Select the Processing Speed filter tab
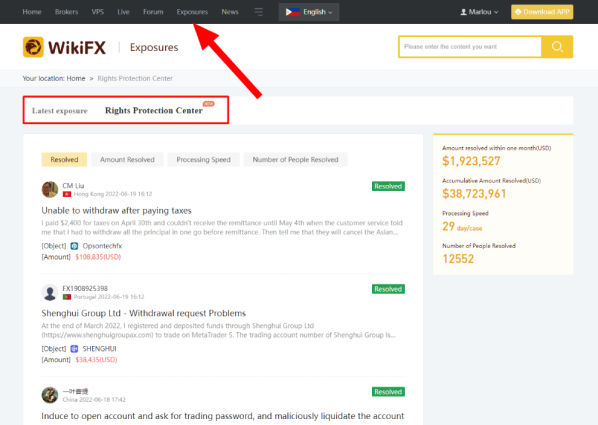Viewport: 598px width, 425px height. [204, 159]
